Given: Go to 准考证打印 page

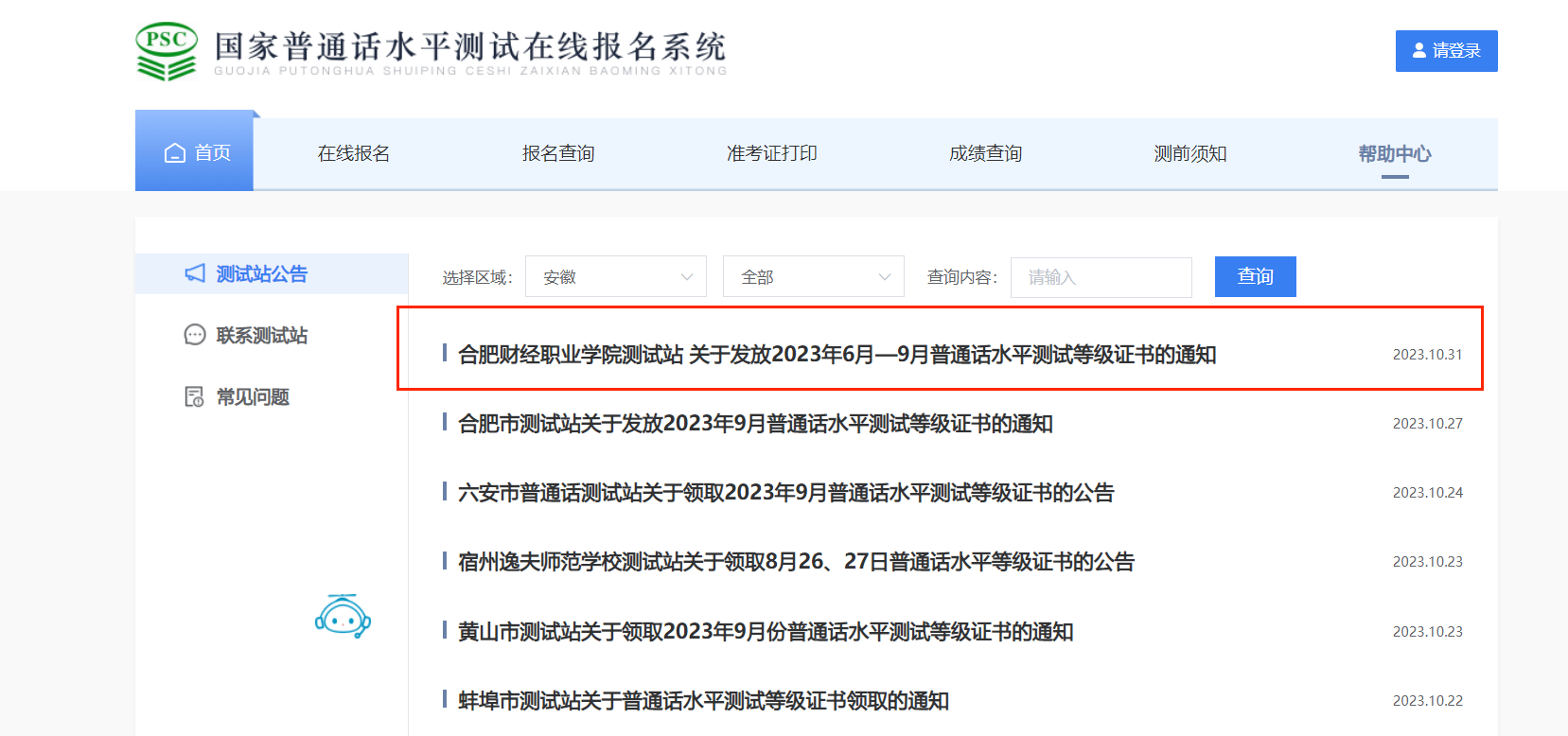Looking at the screenshot, I should click(771, 153).
